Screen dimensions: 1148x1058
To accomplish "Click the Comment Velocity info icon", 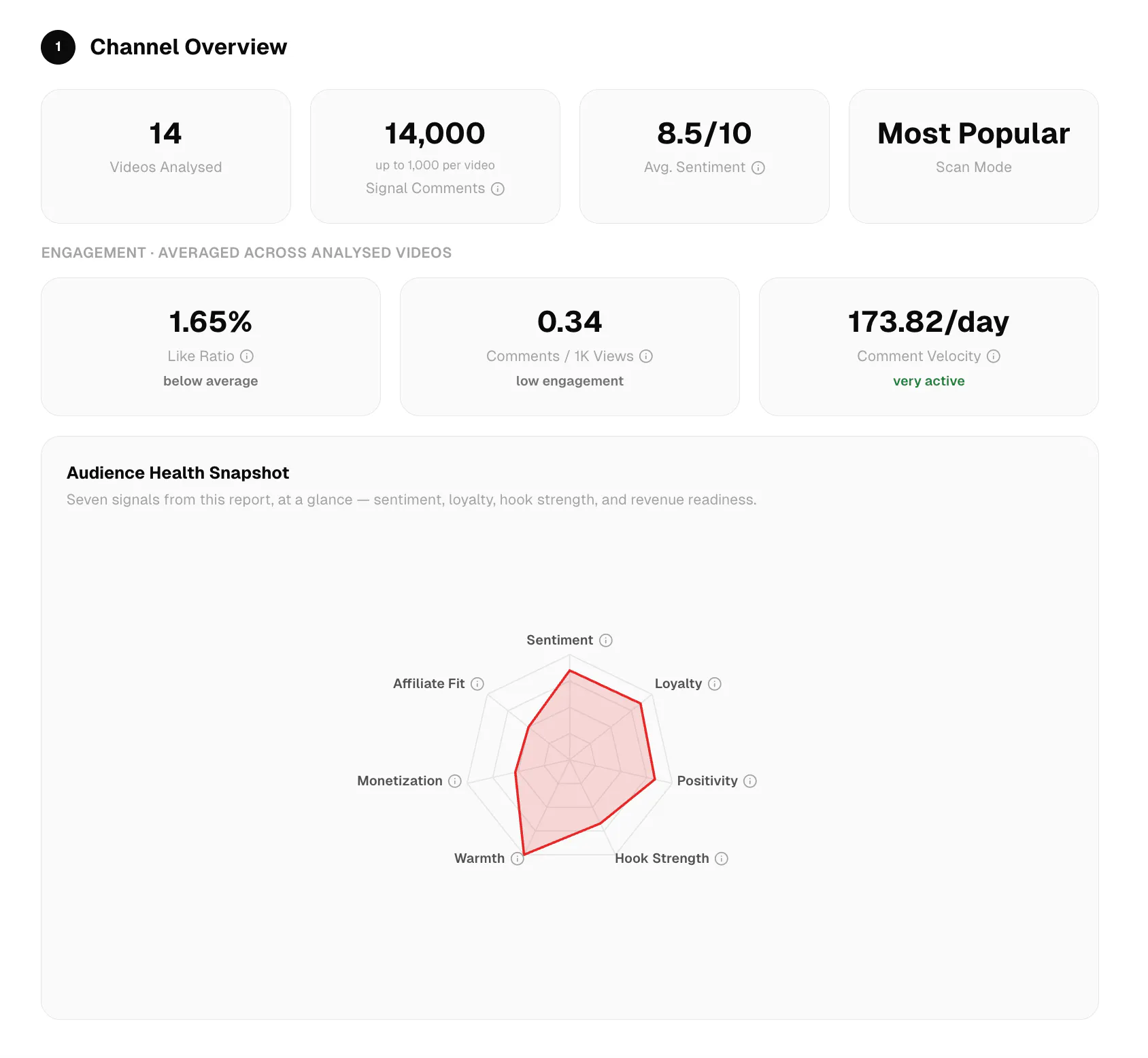I will (994, 356).
